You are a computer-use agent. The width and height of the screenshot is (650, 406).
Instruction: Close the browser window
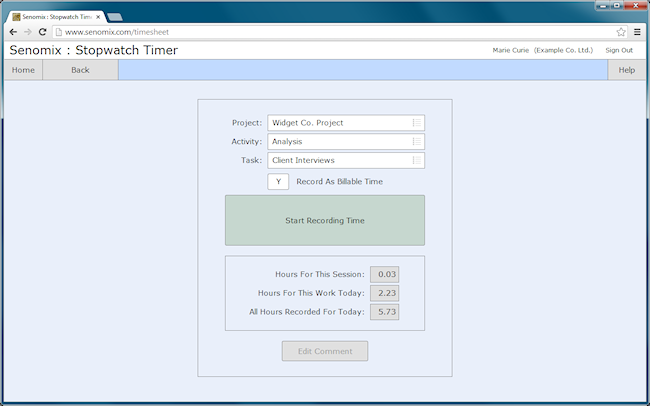click(635, 5)
